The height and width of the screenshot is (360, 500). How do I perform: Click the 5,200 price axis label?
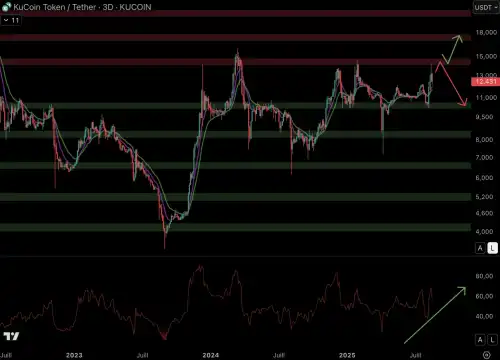(x=484, y=197)
